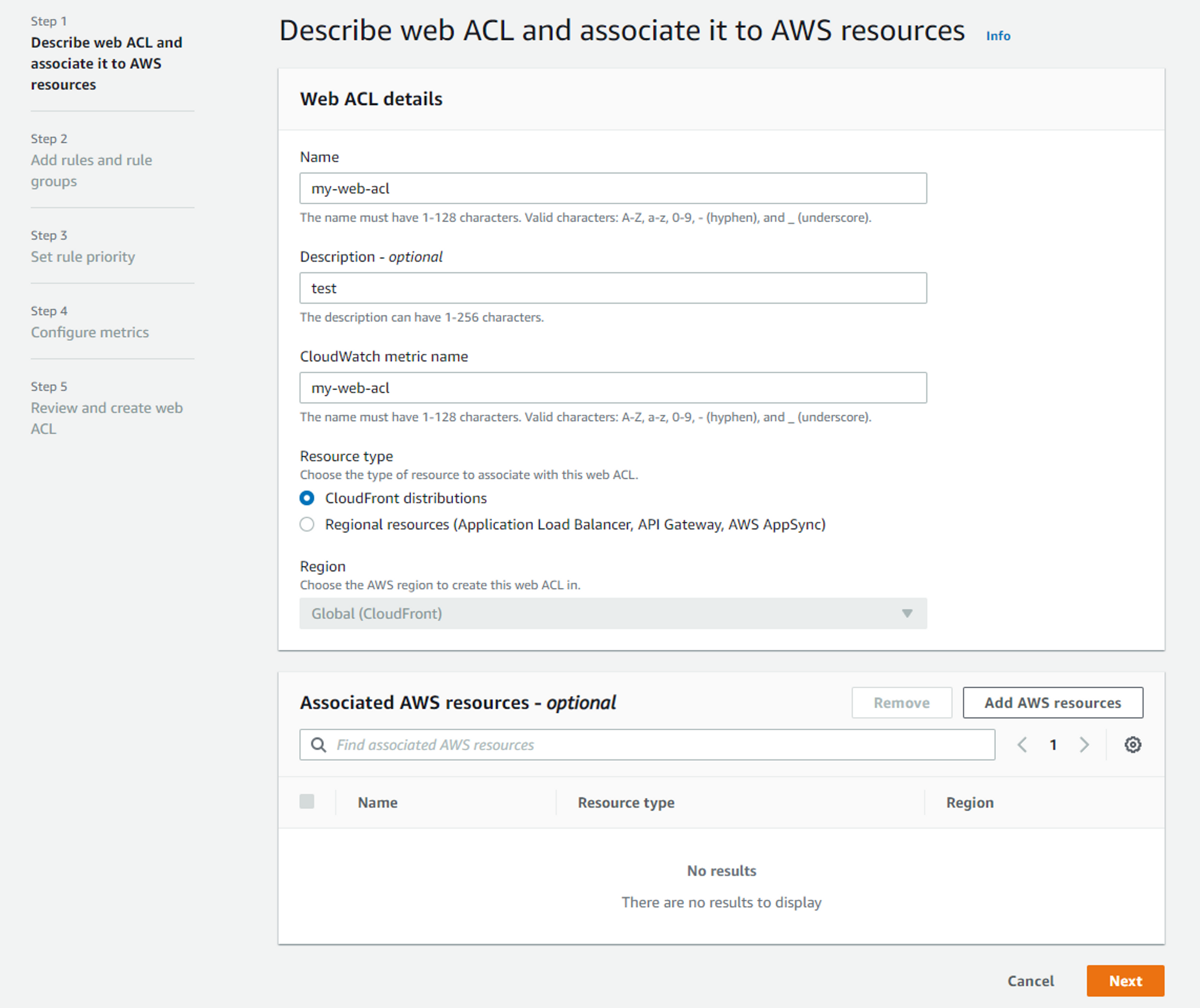
Task: Click the search magnifier in the resources filter
Action: pos(318,745)
